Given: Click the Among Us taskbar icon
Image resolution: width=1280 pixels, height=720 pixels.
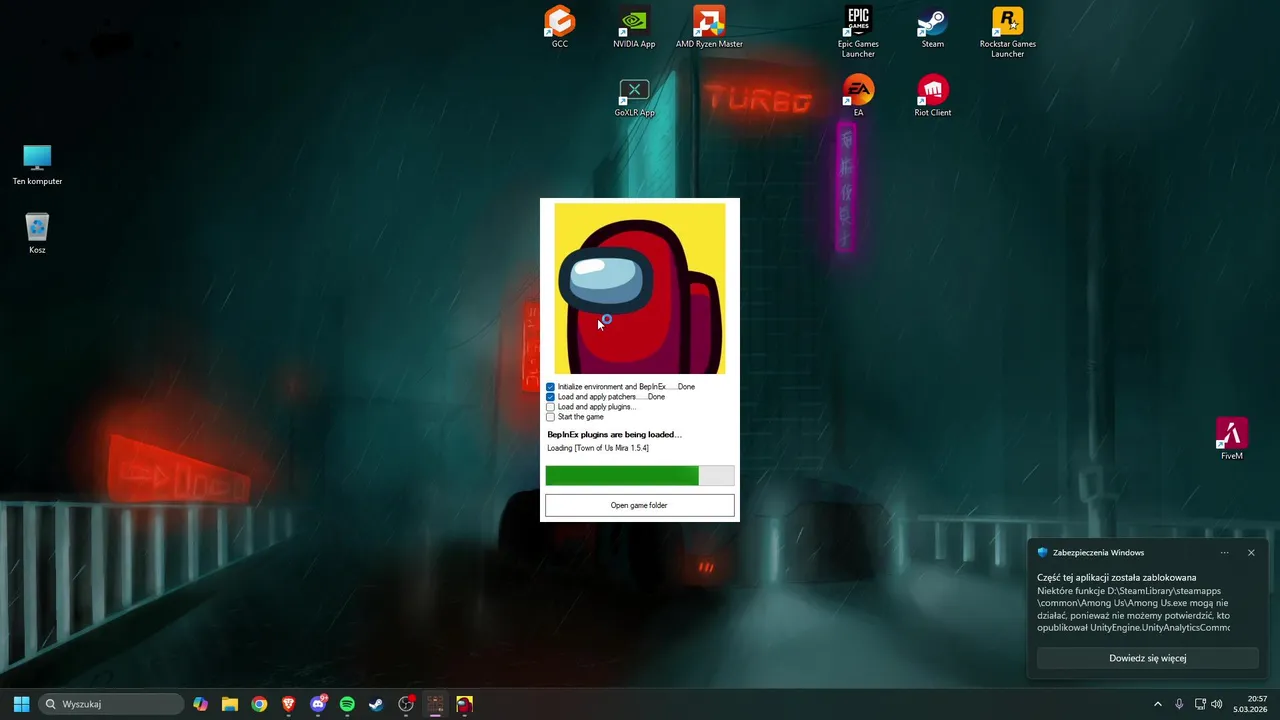Looking at the screenshot, I should 464,704.
